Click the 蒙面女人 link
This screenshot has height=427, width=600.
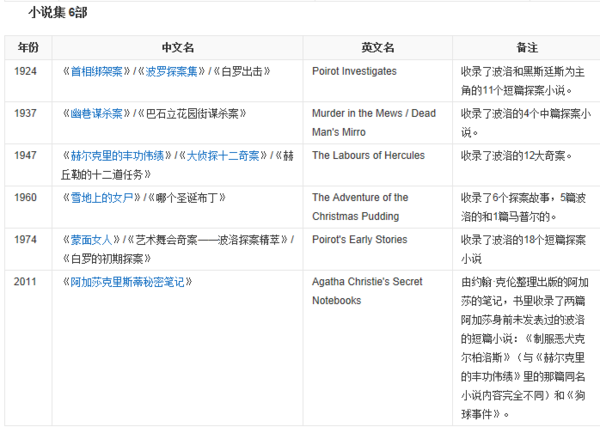click(91, 240)
